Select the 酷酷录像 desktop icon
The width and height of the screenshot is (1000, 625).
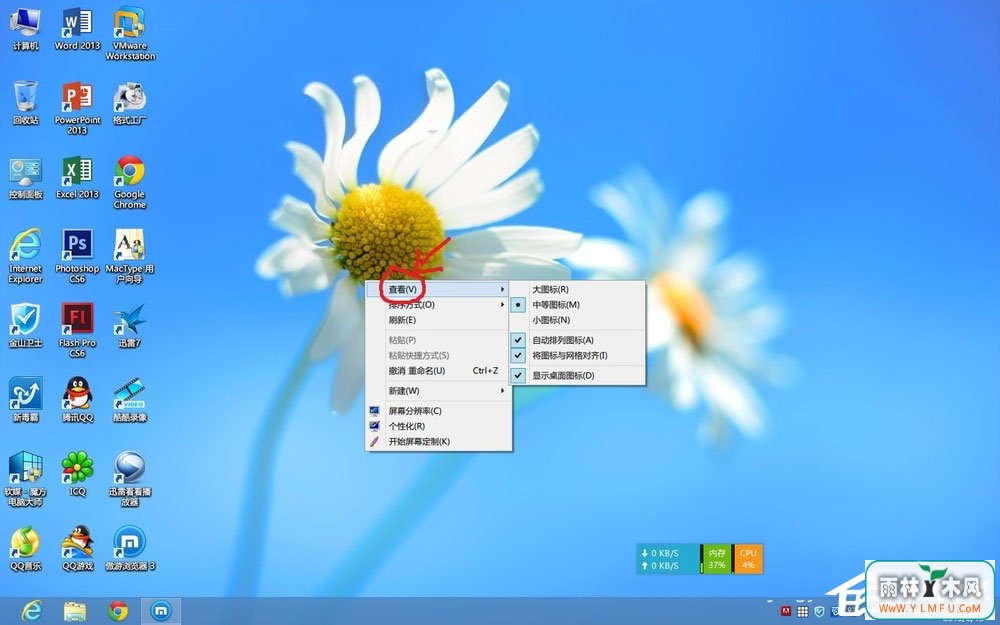[x=129, y=400]
